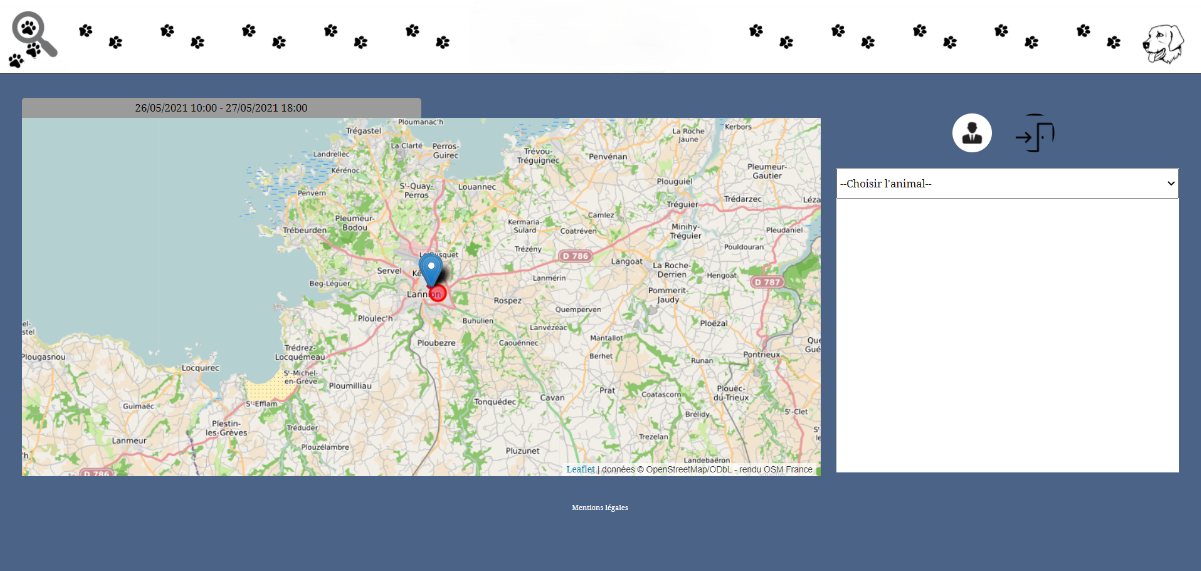Click the Louannec label on the map

coord(476,186)
